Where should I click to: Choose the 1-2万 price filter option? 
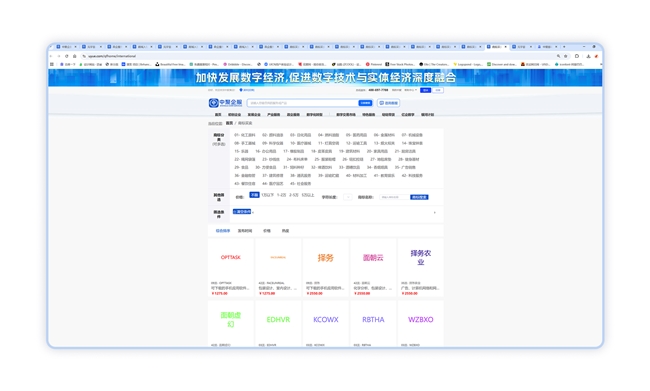pos(281,195)
